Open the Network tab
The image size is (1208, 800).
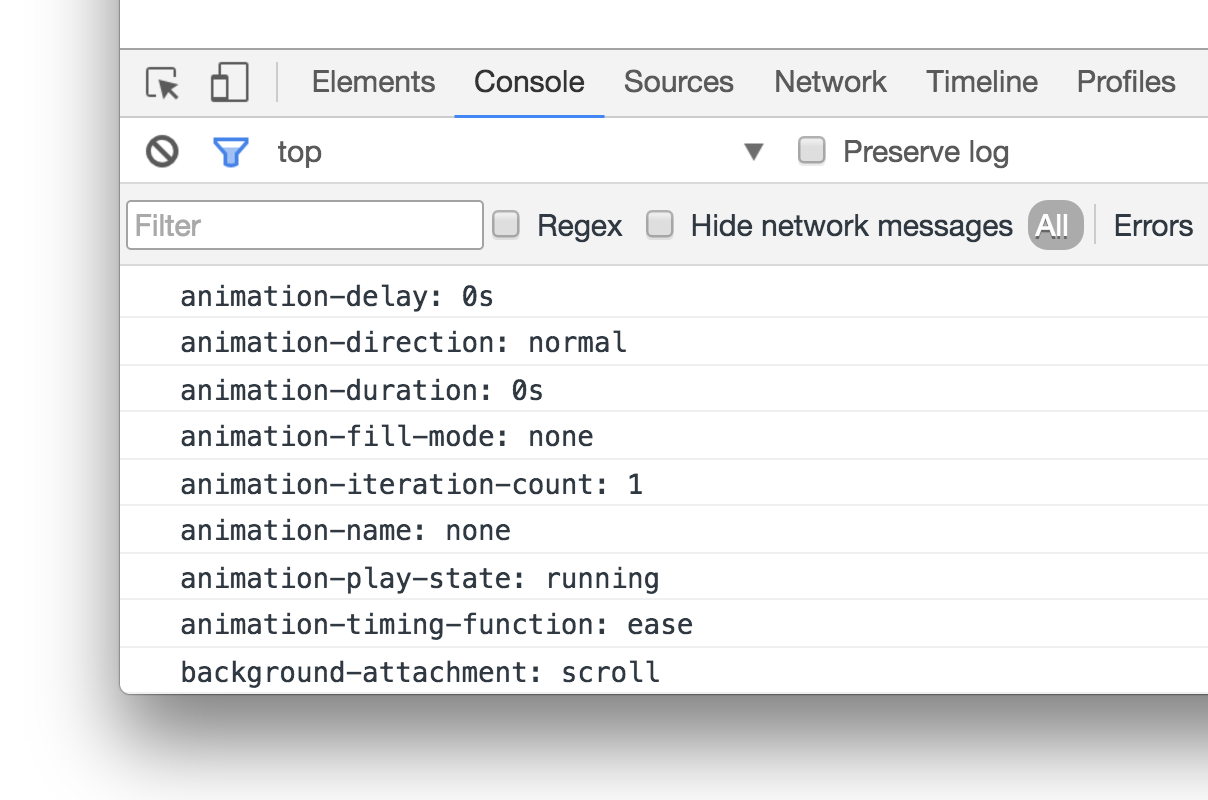830,82
